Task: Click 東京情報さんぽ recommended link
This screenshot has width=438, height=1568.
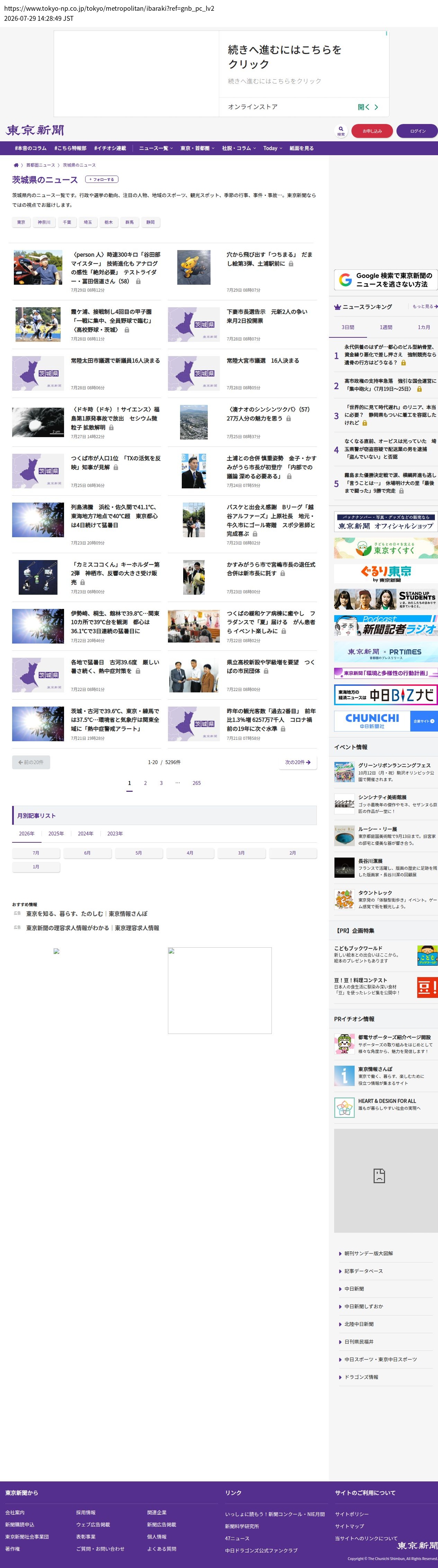Action: [86, 914]
